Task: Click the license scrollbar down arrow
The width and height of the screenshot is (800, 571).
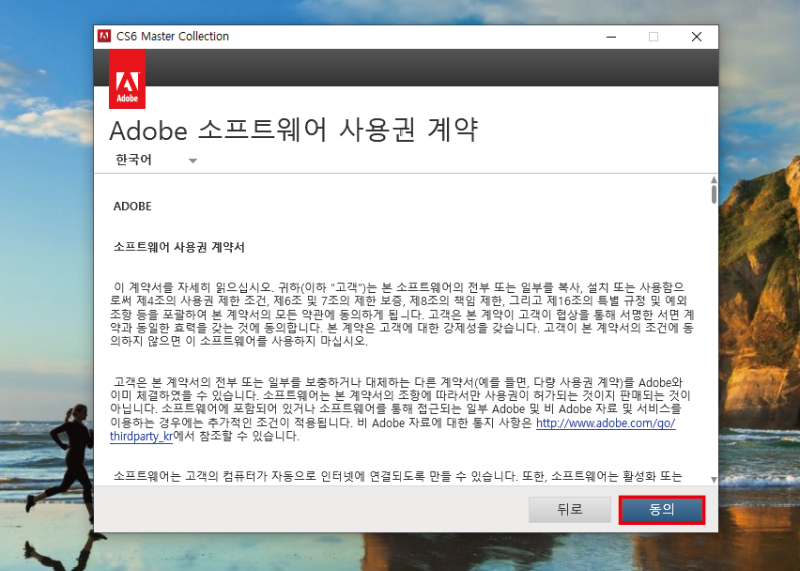Action: coord(713,480)
